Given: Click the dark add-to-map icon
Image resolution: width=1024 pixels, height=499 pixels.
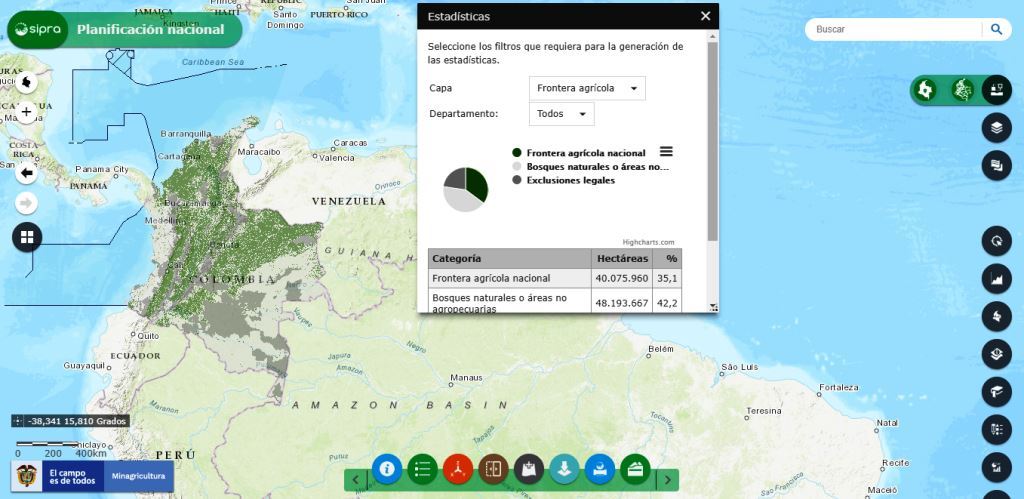Looking at the screenshot, I should pos(529,469).
